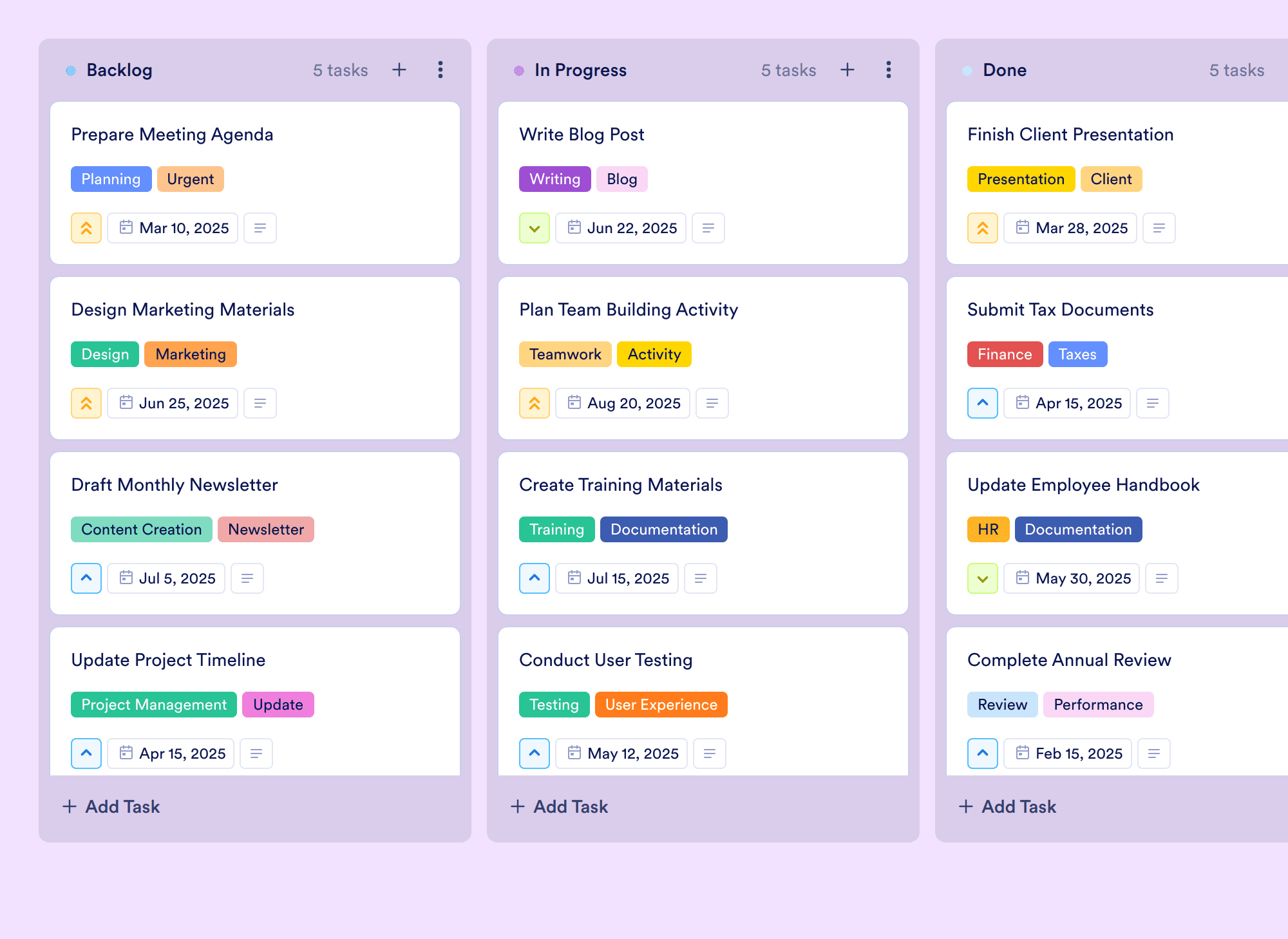Click the purple Writing tag
This screenshot has width=1288, height=939.
click(555, 179)
